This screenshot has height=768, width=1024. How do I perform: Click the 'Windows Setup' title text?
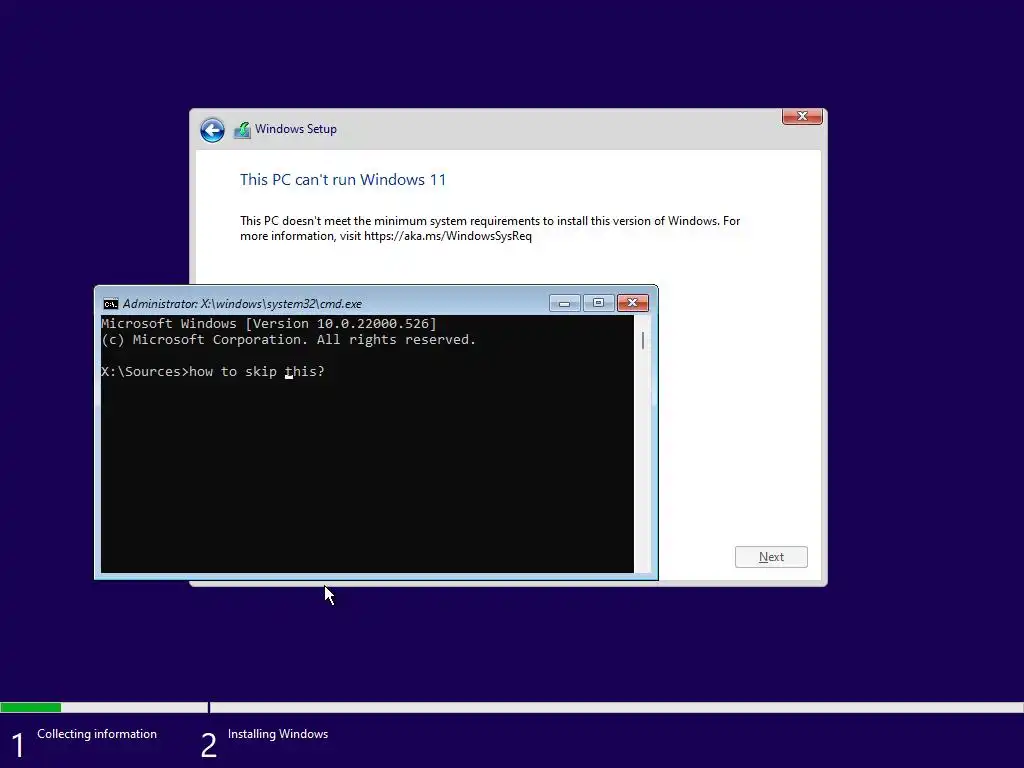pos(296,129)
